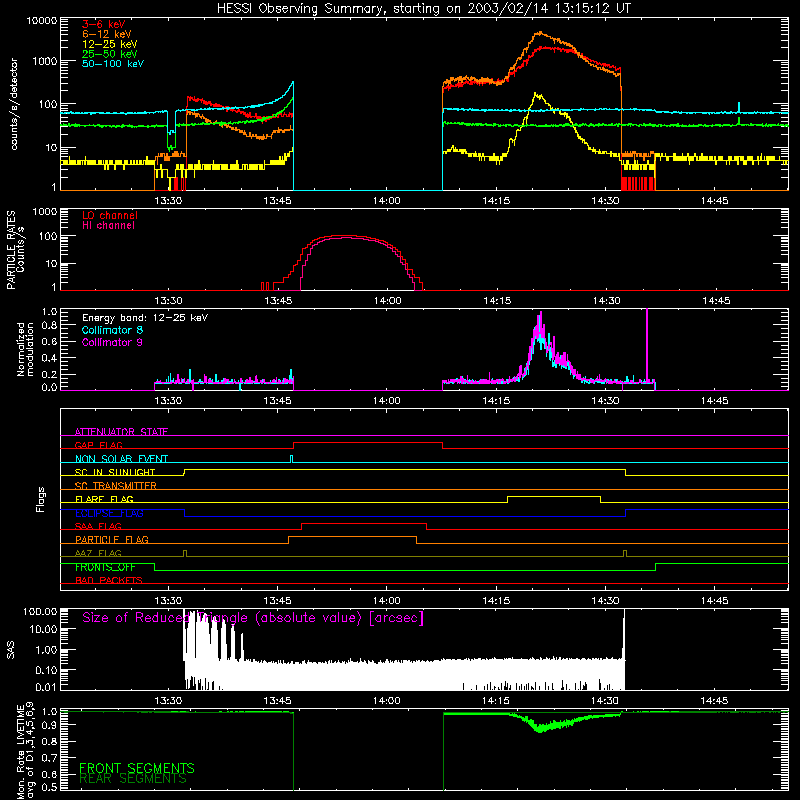The image size is (800, 800).
Task: Select the Collimator 9 legend label
Action: click(x=112, y=342)
